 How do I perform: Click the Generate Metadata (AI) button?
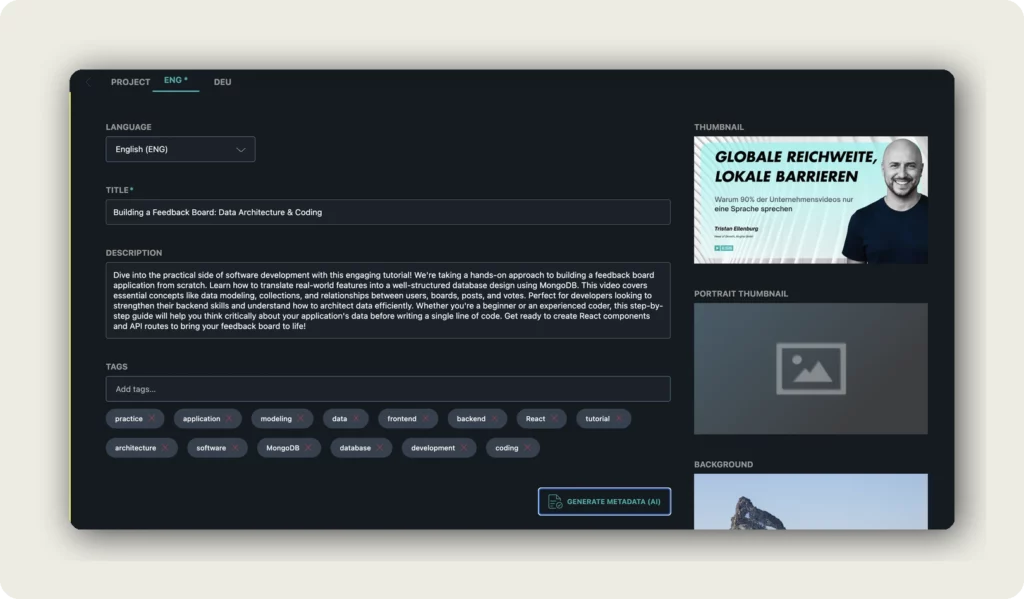(605, 502)
